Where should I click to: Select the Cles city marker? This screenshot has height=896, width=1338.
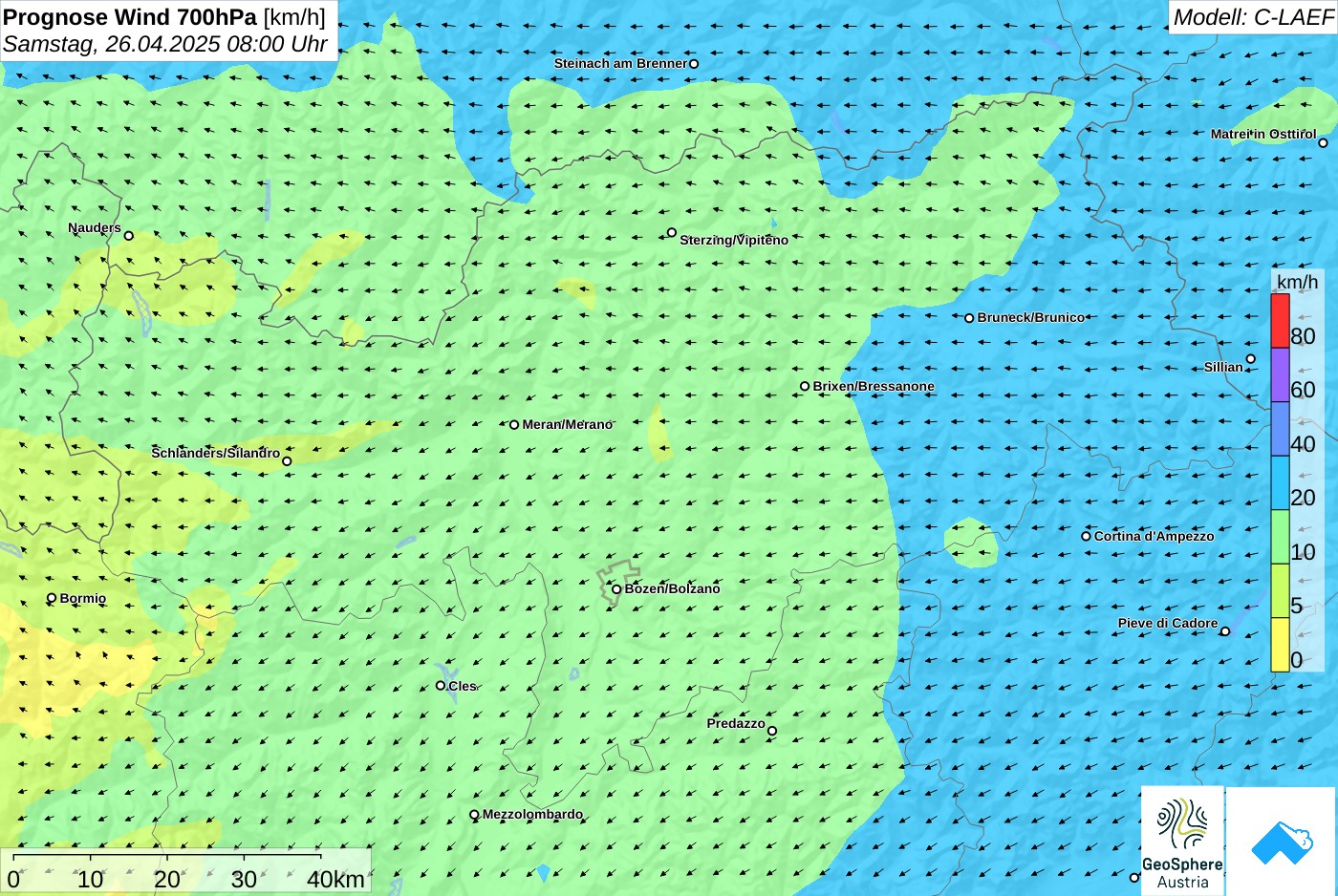tap(441, 686)
